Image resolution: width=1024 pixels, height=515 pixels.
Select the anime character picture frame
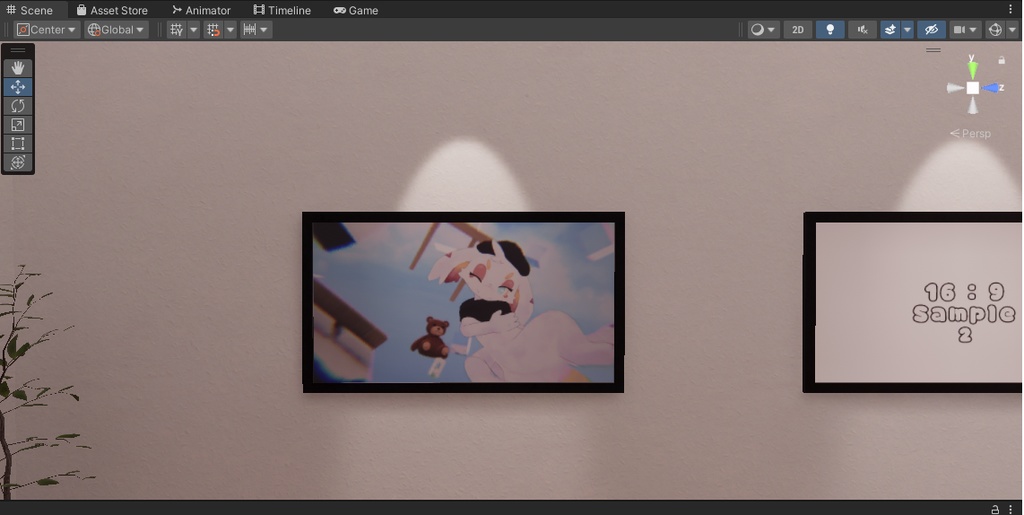coord(464,302)
